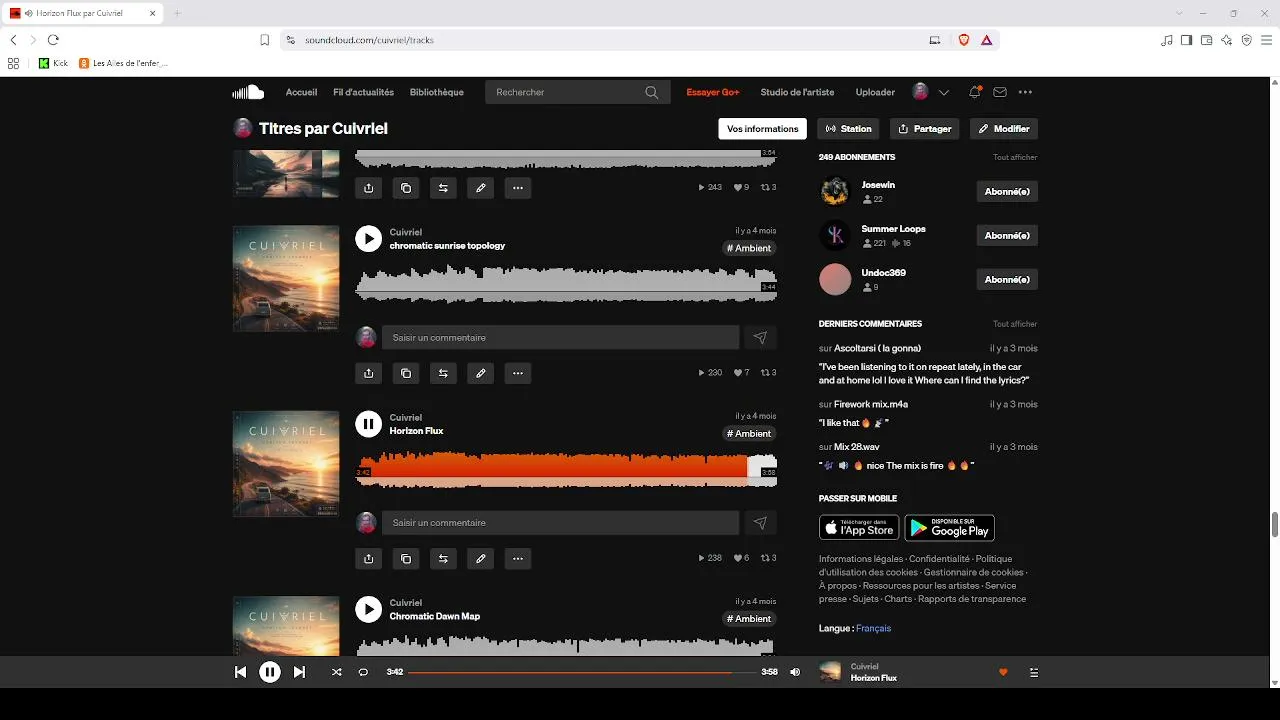This screenshot has height=720, width=1280.
Task: Change the language from Français
Action: [x=873, y=628]
